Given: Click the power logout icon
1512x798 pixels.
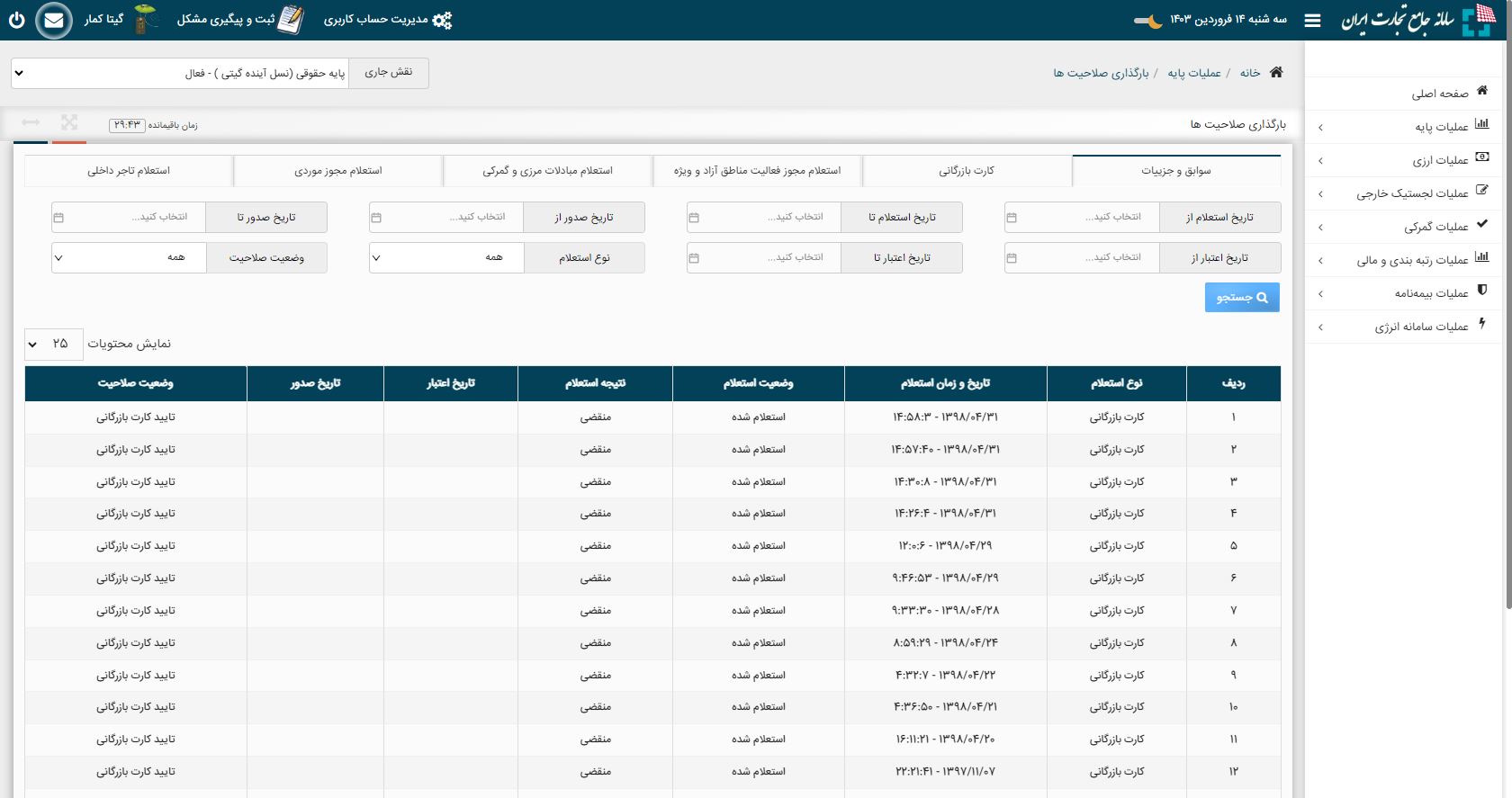Looking at the screenshot, I should point(16,19).
